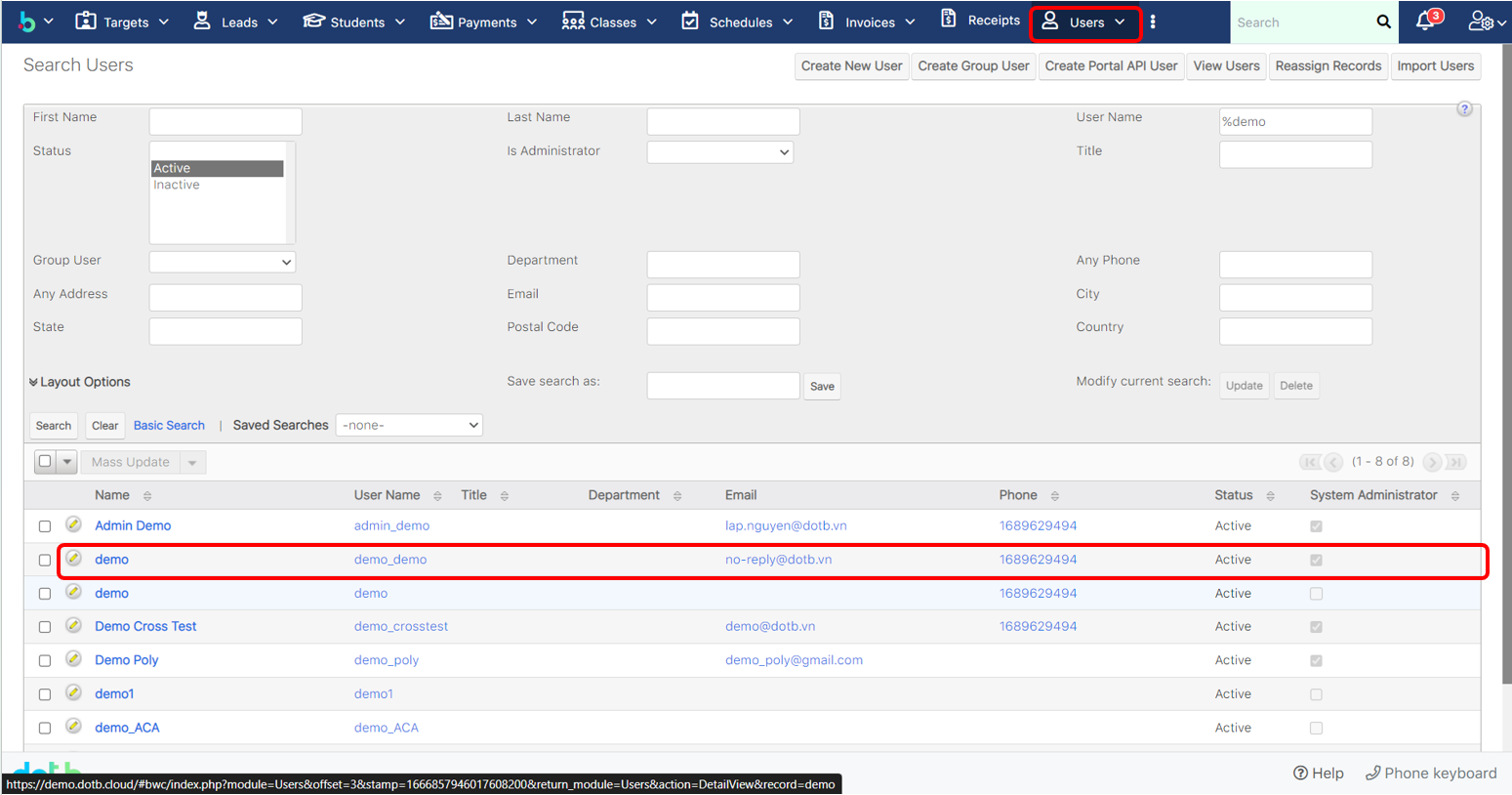Click edit pencil for Demo Poly

(x=73, y=659)
